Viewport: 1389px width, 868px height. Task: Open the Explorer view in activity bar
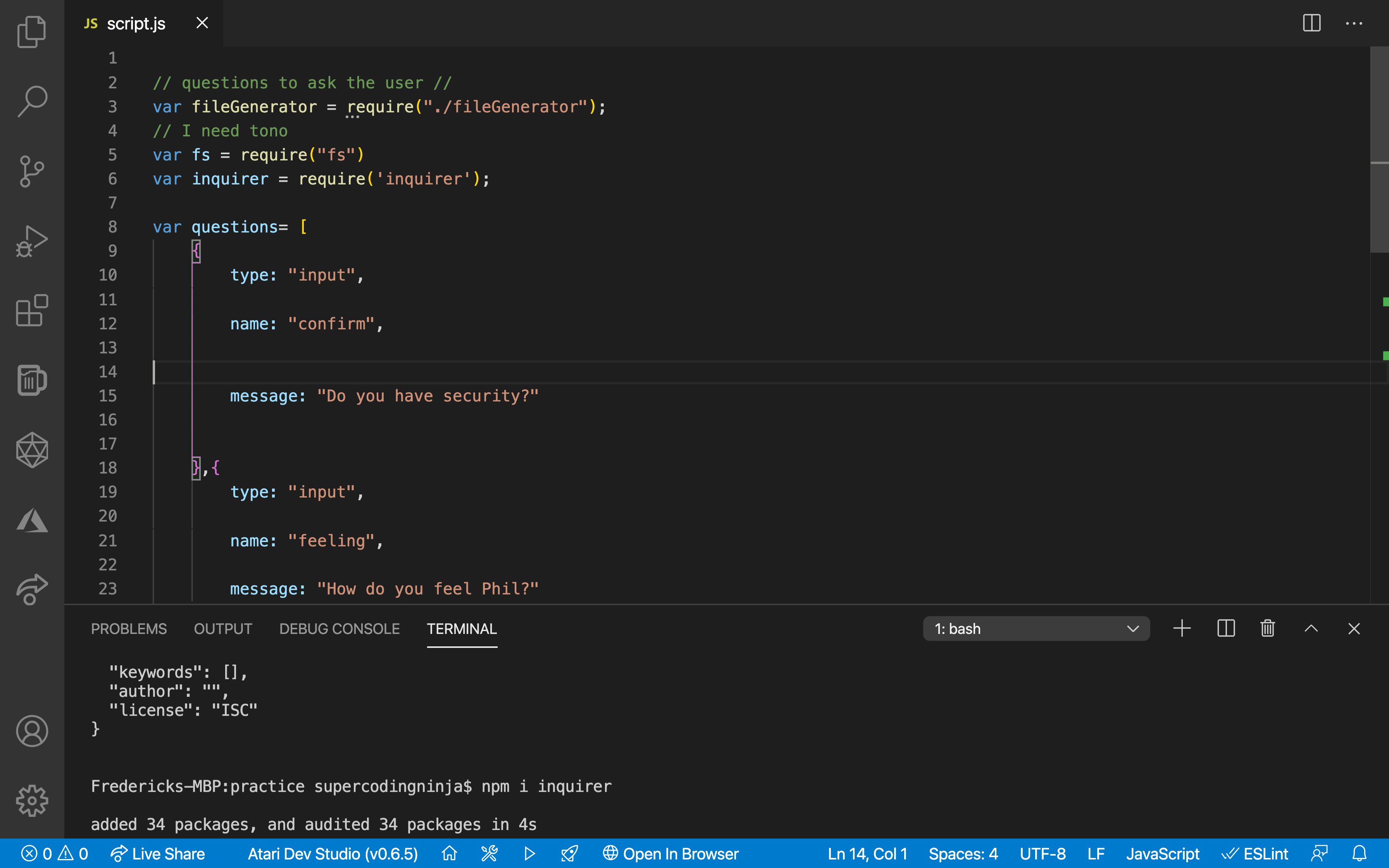click(x=31, y=31)
